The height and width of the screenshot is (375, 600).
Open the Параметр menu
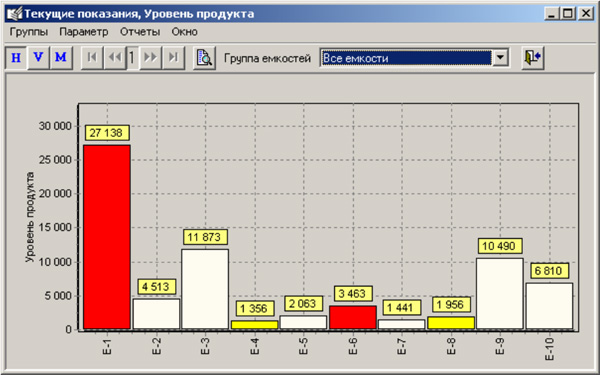[84, 32]
